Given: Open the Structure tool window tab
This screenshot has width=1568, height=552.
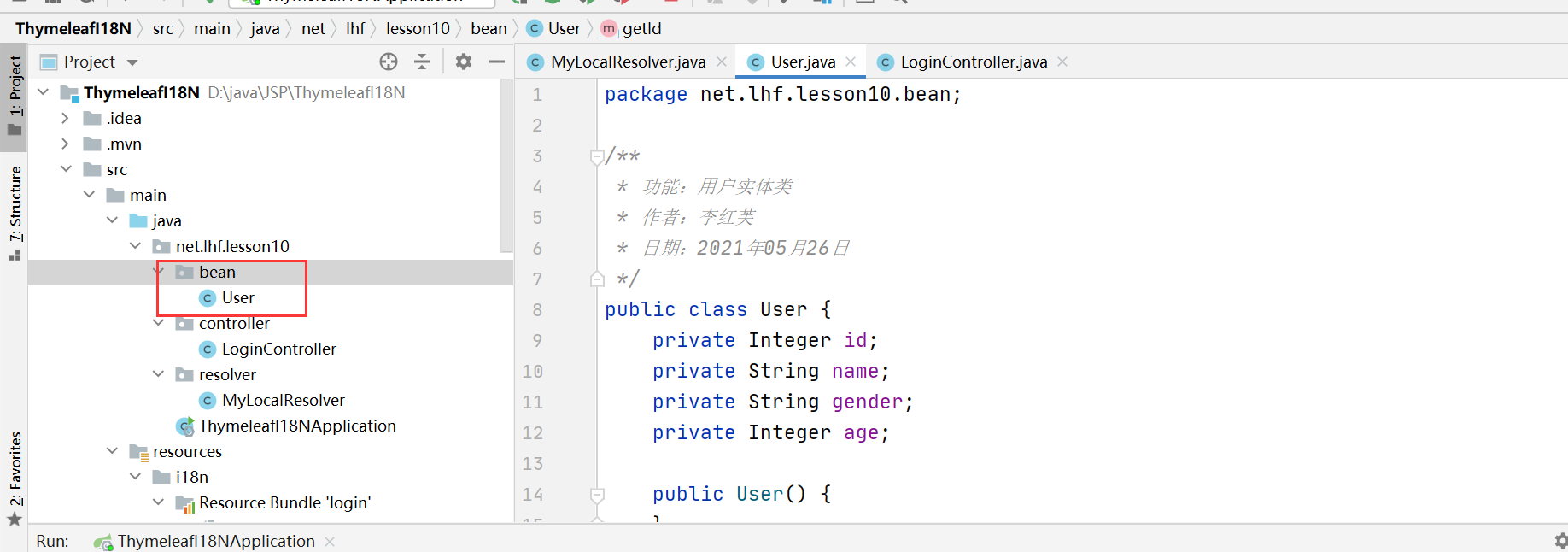Looking at the screenshot, I should [15, 212].
